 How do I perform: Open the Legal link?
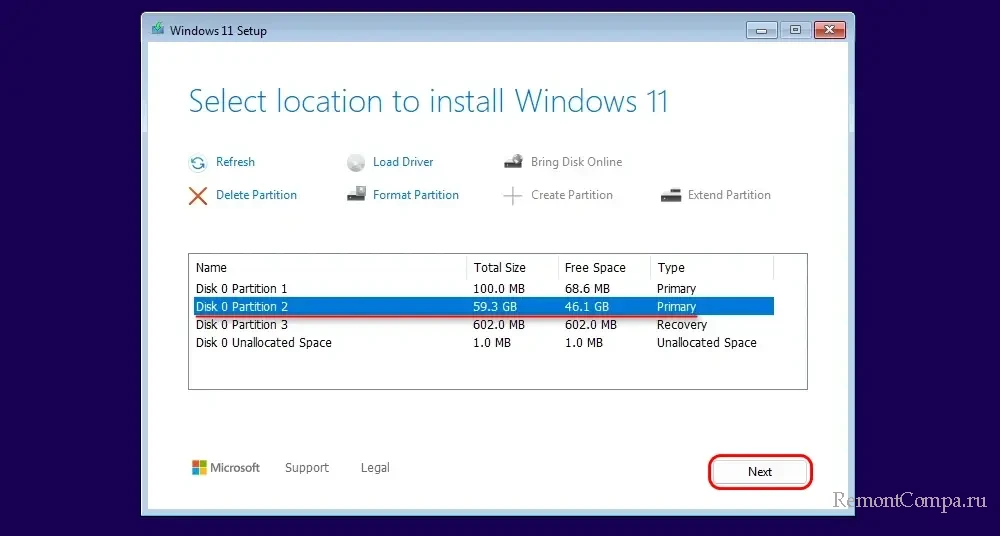375,468
